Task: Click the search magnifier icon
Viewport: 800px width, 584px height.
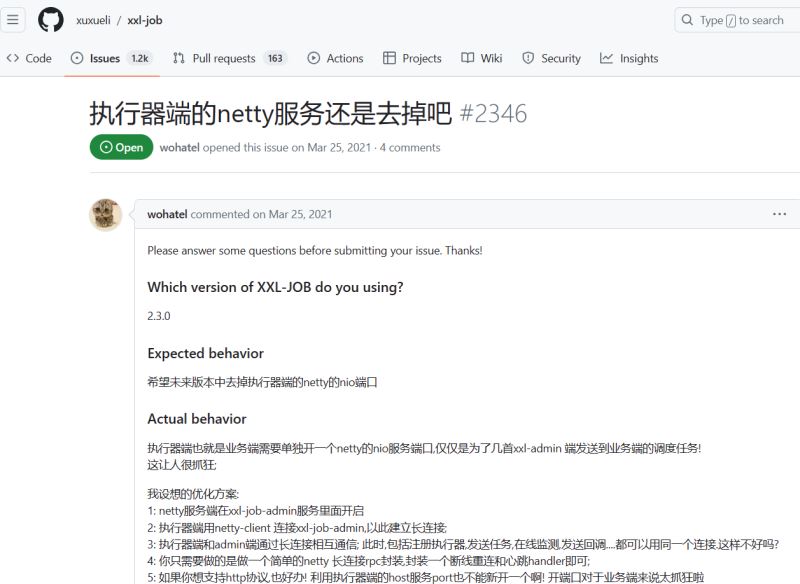Action: [687, 20]
